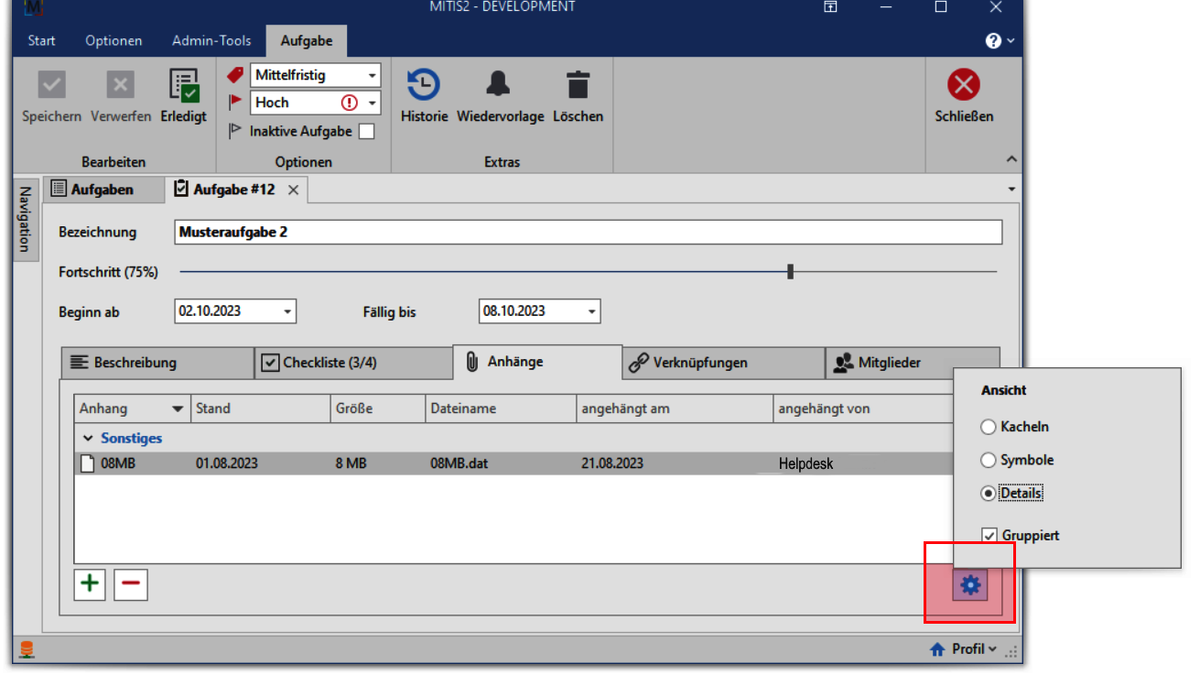Enable the Inaktive Aufgabe checkbox
The image size is (1200, 675).
367,131
